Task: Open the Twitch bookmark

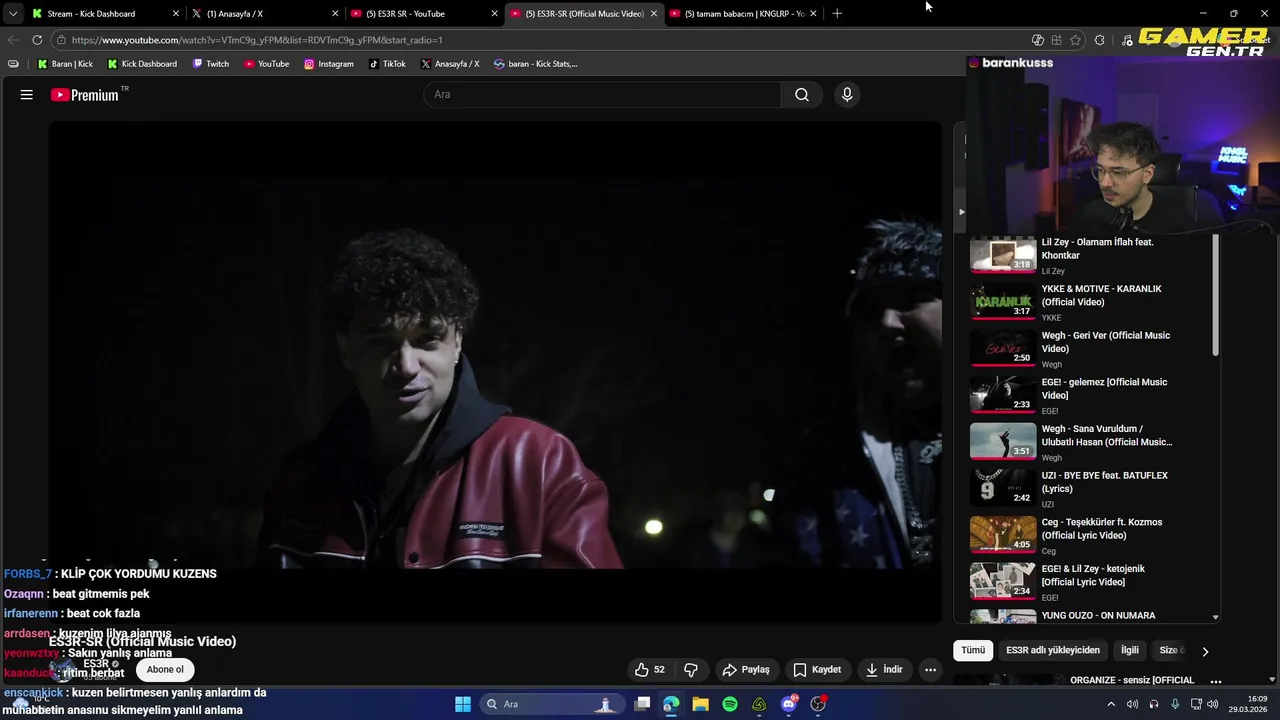Action: click(211, 64)
